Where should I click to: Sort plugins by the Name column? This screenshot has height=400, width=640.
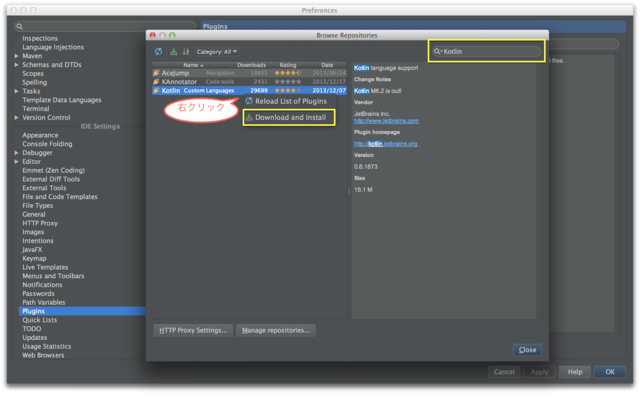pos(193,65)
